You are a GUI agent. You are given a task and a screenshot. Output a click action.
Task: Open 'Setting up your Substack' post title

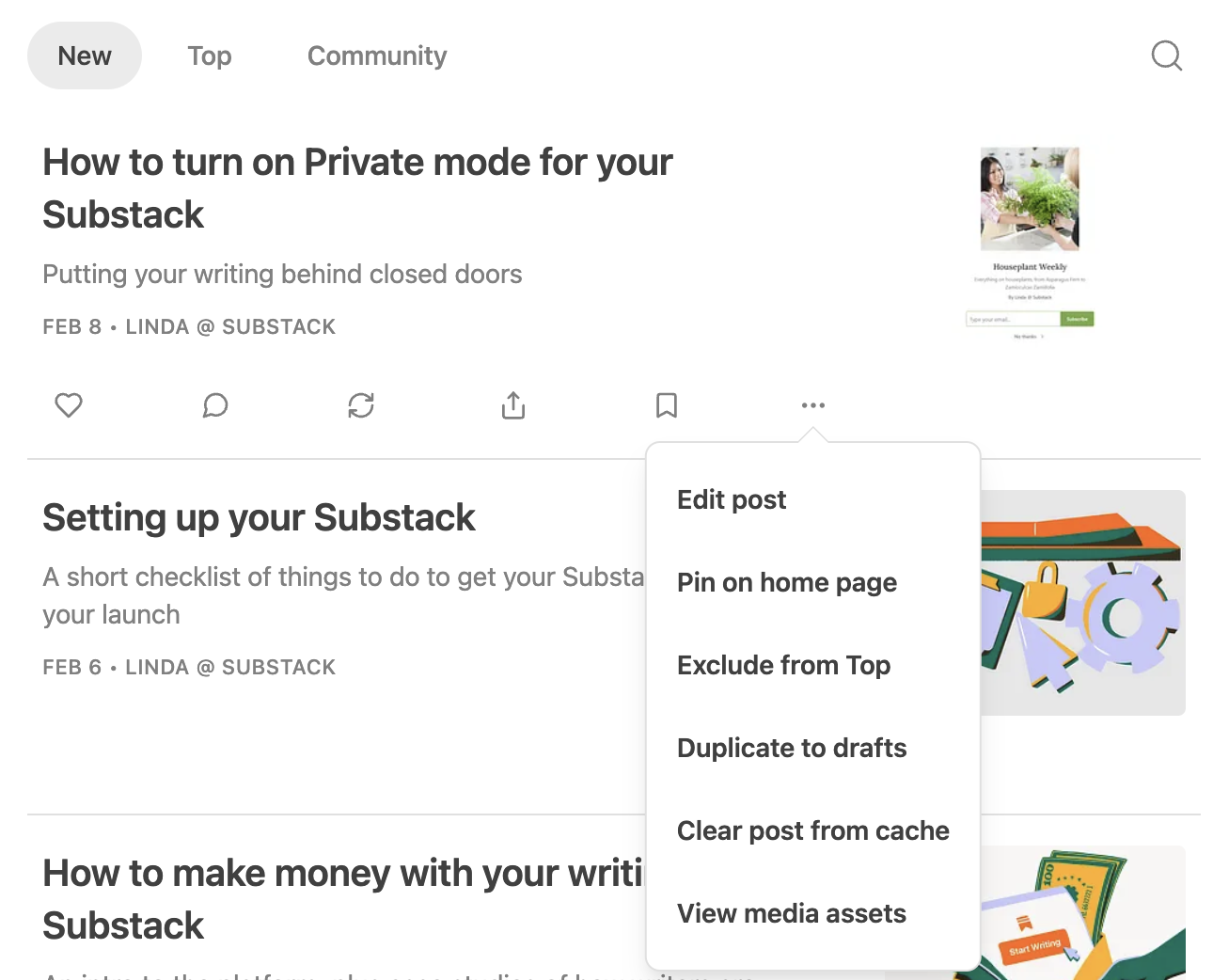tap(259, 517)
